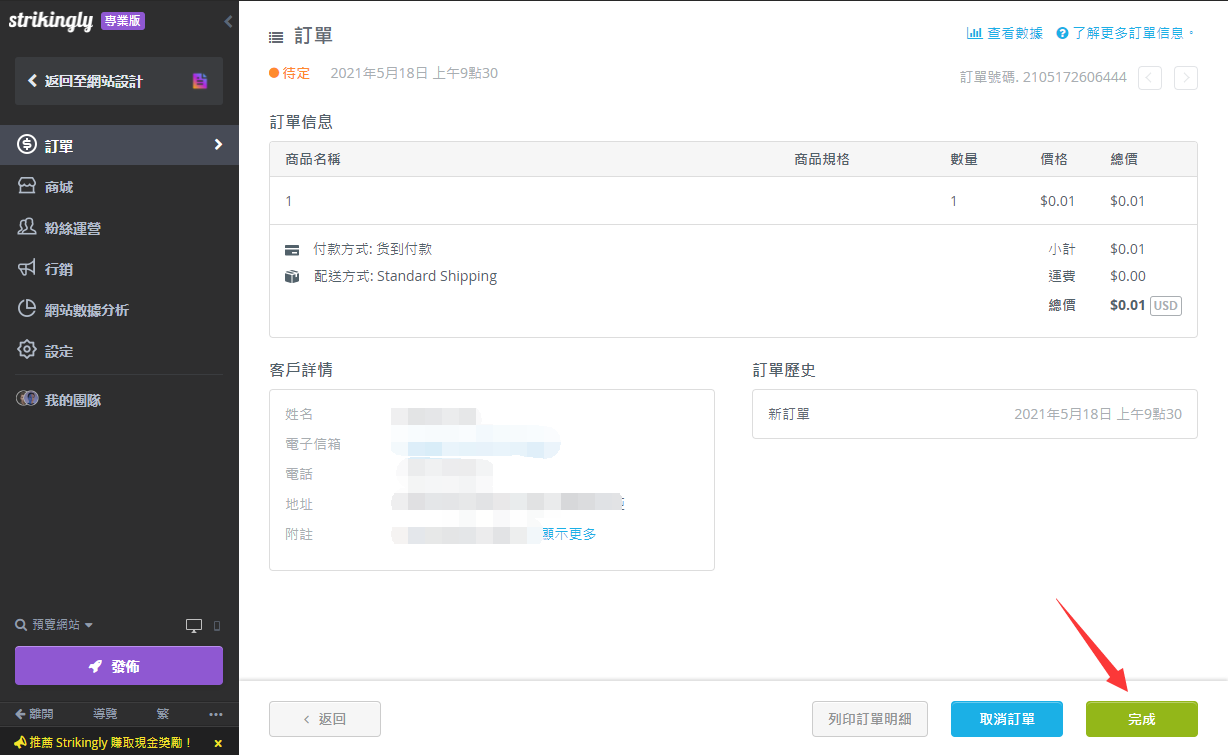Open the 預覽網站 dropdown
1228x755 pixels.
[x=54, y=625]
